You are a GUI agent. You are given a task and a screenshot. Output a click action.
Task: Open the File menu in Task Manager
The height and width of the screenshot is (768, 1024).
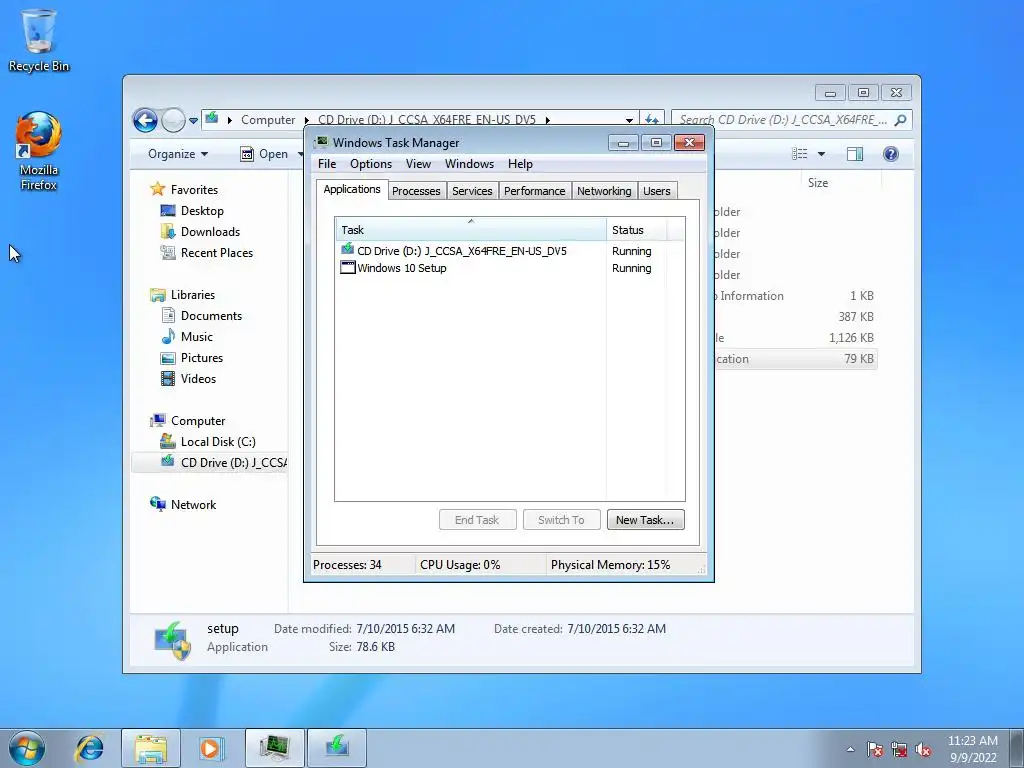coord(327,164)
